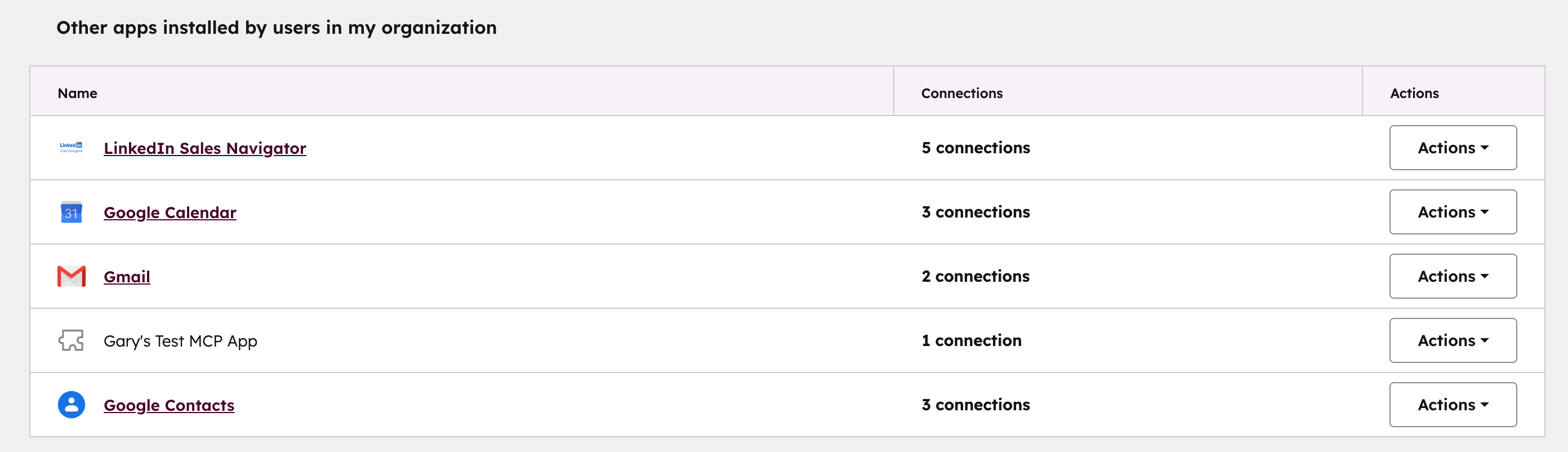Open the Actions dropdown for Google Calendar
The height and width of the screenshot is (452, 1568).
point(1453,212)
